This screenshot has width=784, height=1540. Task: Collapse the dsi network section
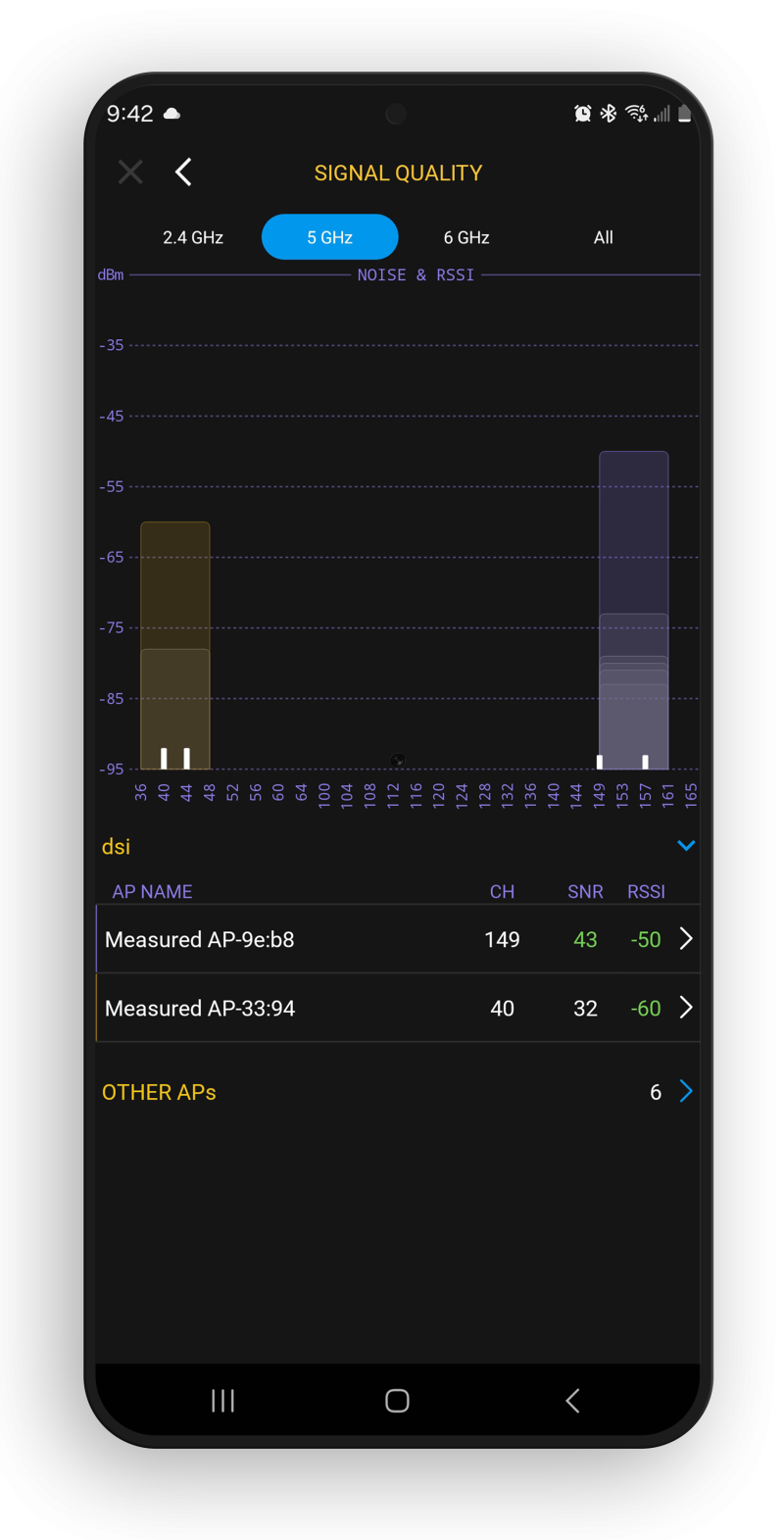click(x=686, y=846)
